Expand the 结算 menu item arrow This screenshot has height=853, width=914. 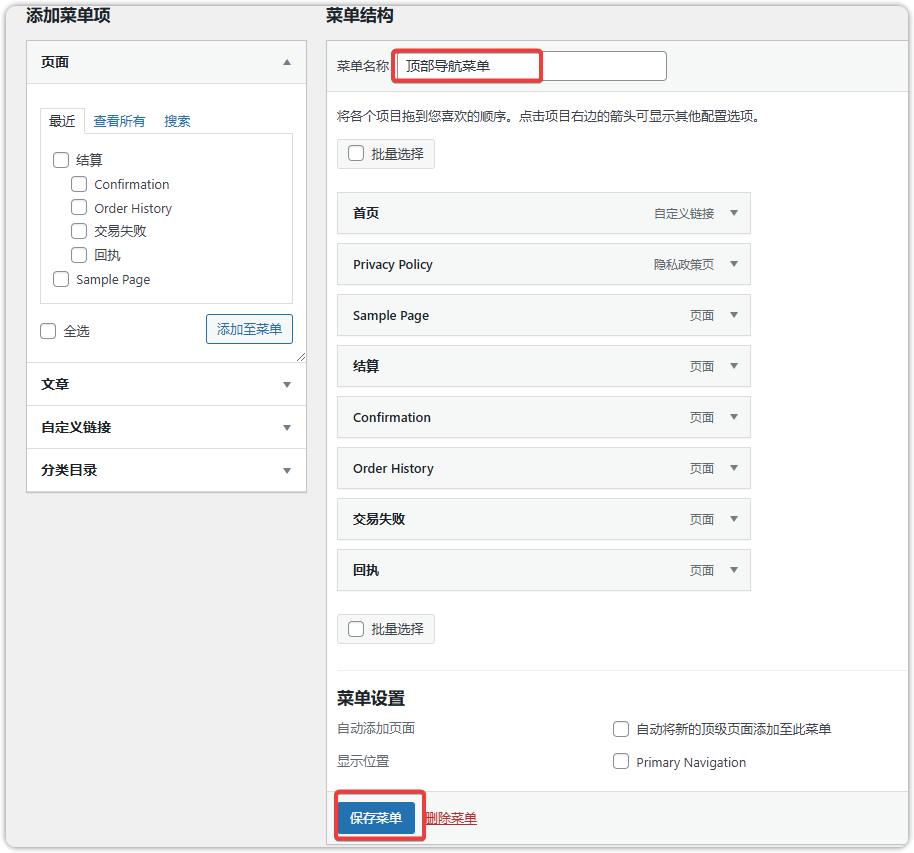[x=734, y=366]
